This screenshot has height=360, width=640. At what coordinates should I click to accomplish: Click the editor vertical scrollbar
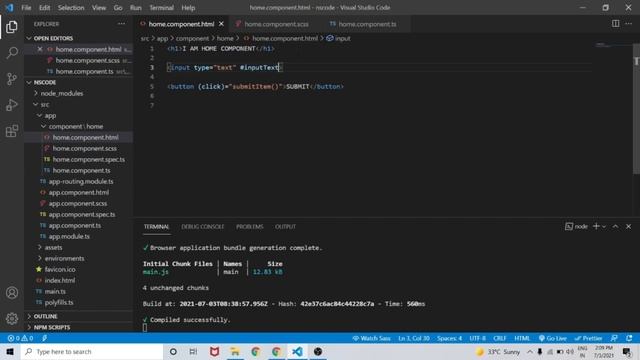(x=636, y=109)
